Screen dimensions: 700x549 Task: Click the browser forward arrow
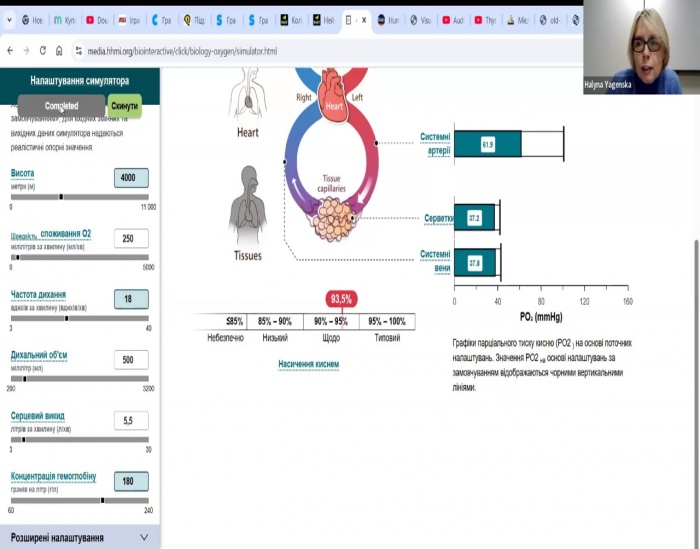pyautogui.click(x=26, y=50)
